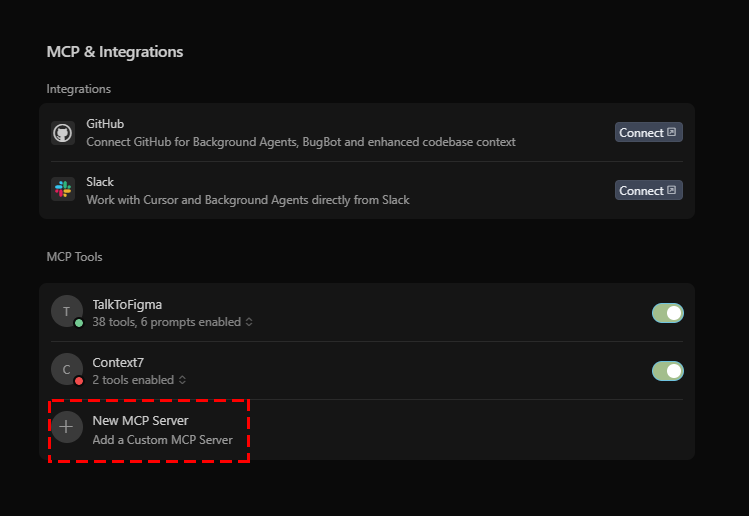This screenshot has height=516, width=749.
Task: Click the red status dot on Context7
Action: [x=79, y=381]
